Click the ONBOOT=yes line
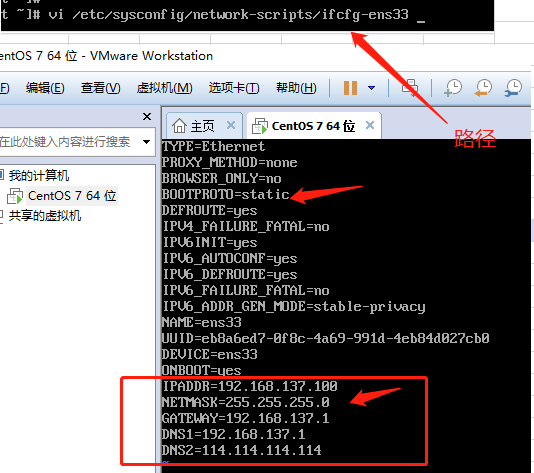534x473 pixels. pos(201,370)
